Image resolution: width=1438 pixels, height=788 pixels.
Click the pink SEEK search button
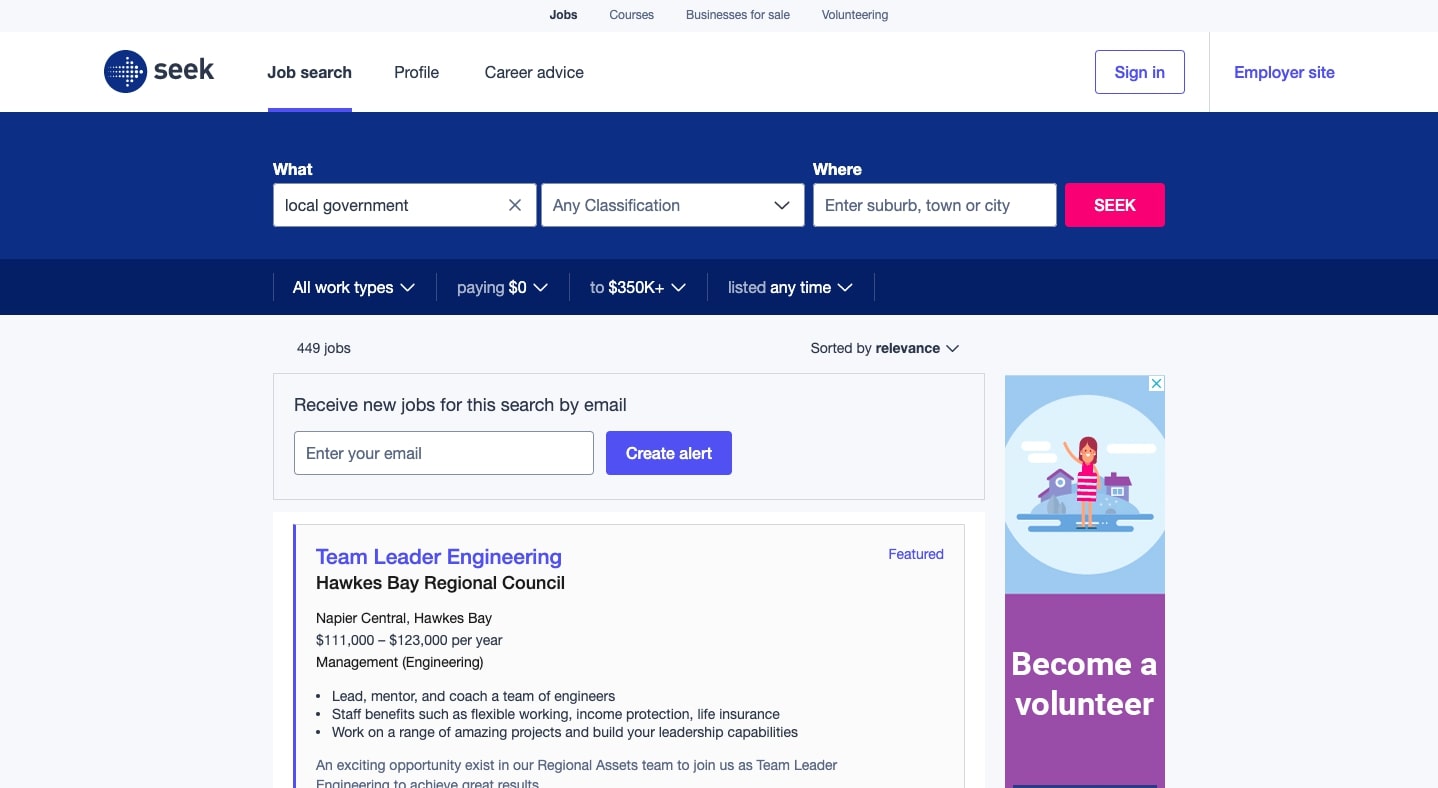(x=1115, y=205)
